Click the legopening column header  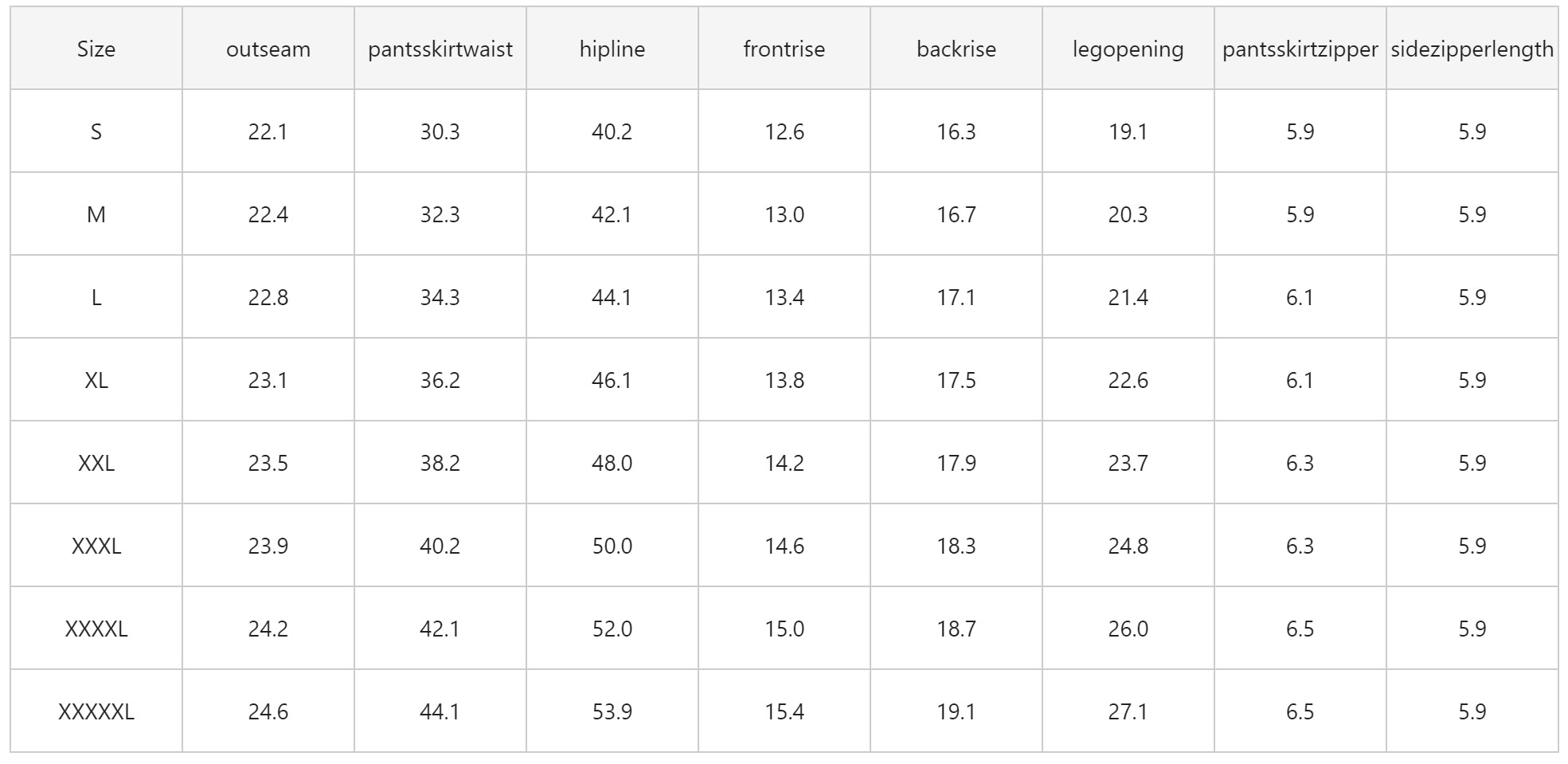(1128, 49)
